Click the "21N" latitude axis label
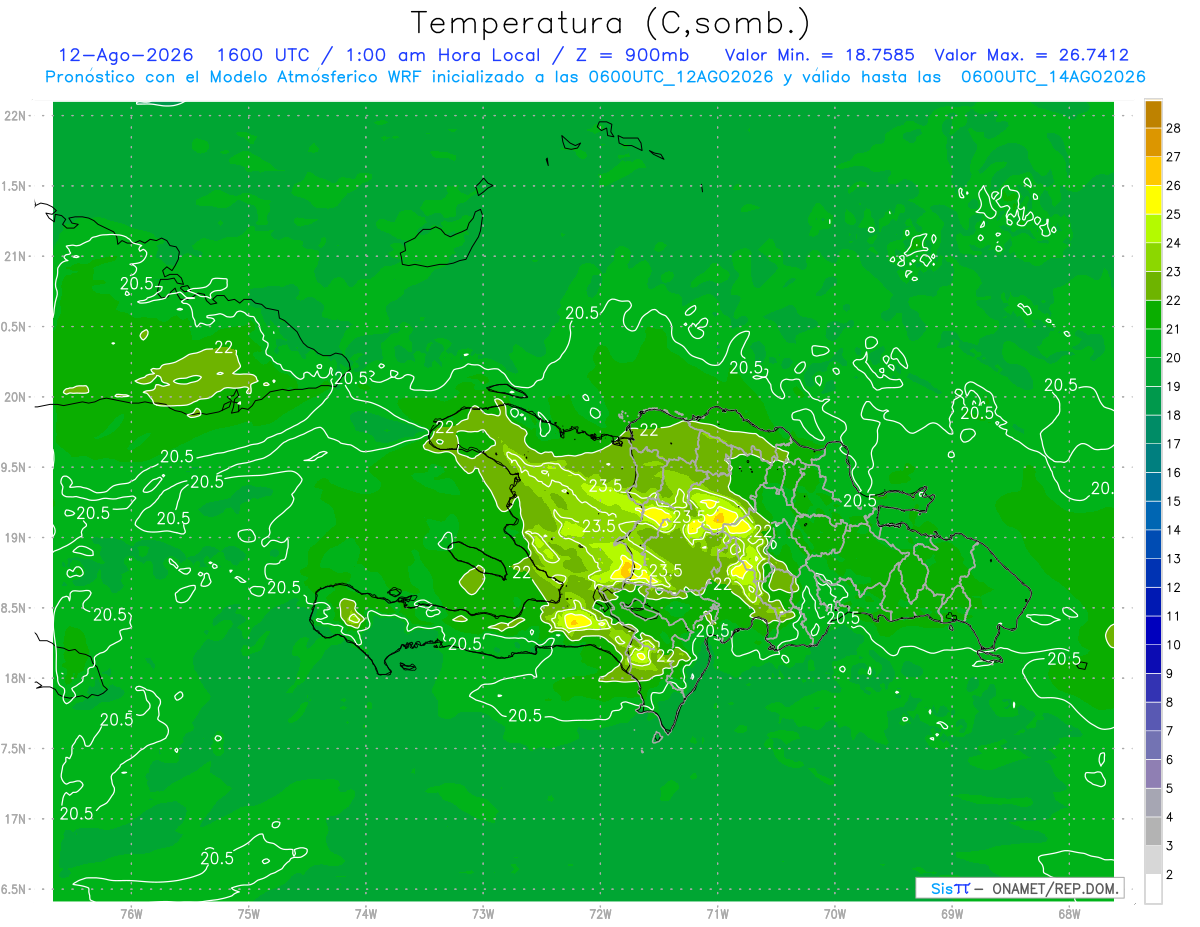 (x=16, y=256)
